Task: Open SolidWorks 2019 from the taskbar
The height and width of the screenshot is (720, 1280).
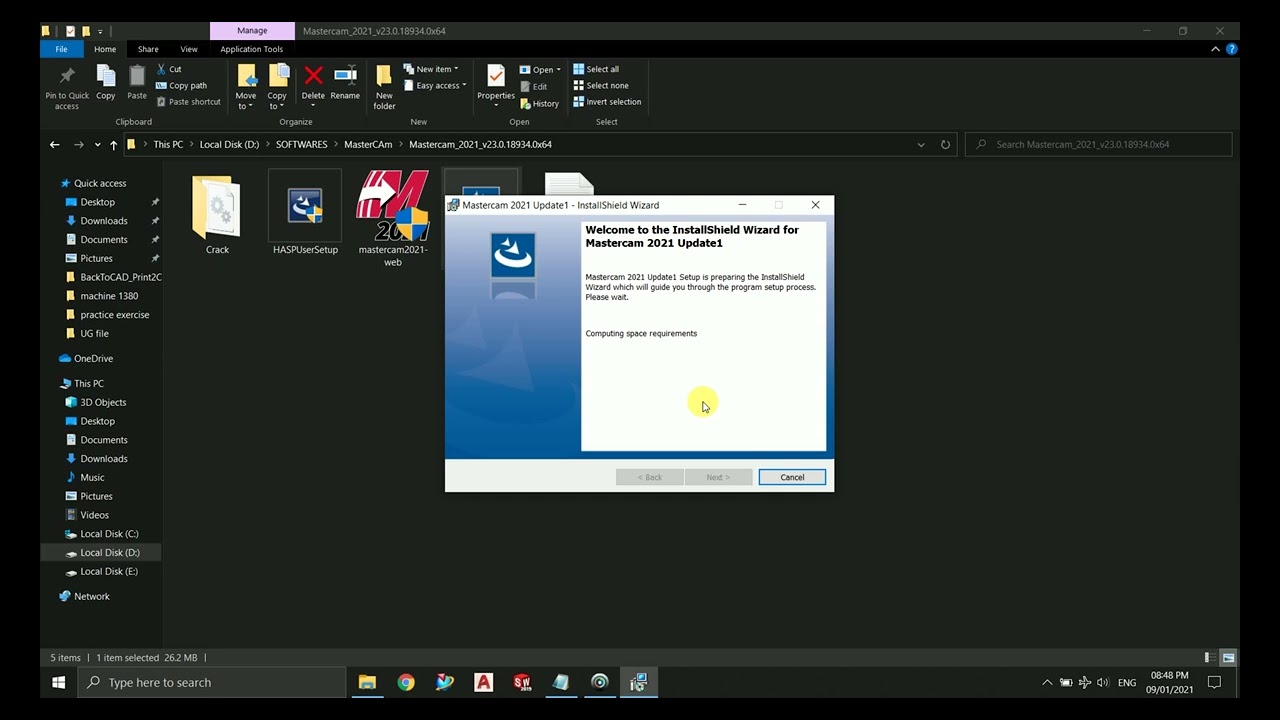Action: click(522, 682)
